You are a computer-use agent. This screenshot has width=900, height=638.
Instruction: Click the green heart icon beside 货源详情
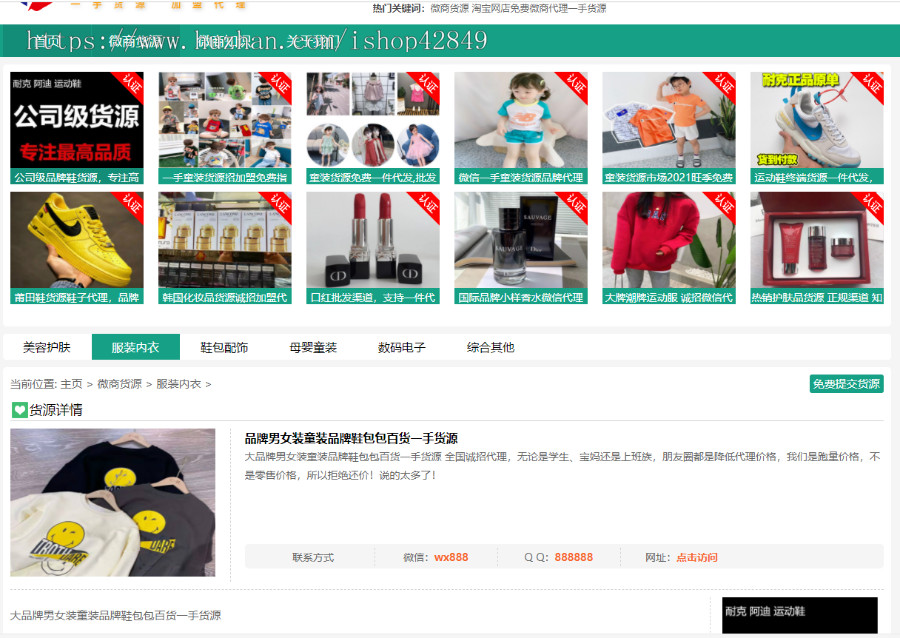(20, 410)
